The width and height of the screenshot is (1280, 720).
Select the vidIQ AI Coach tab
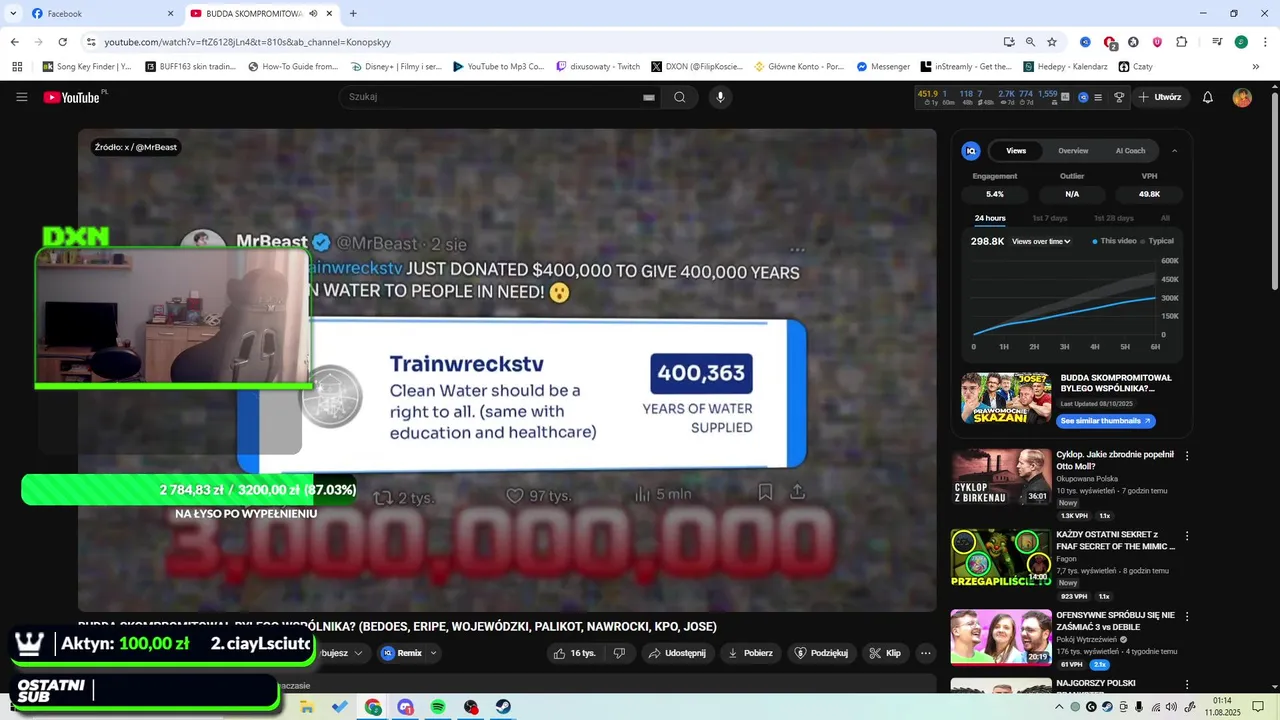(x=1130, y=151)
